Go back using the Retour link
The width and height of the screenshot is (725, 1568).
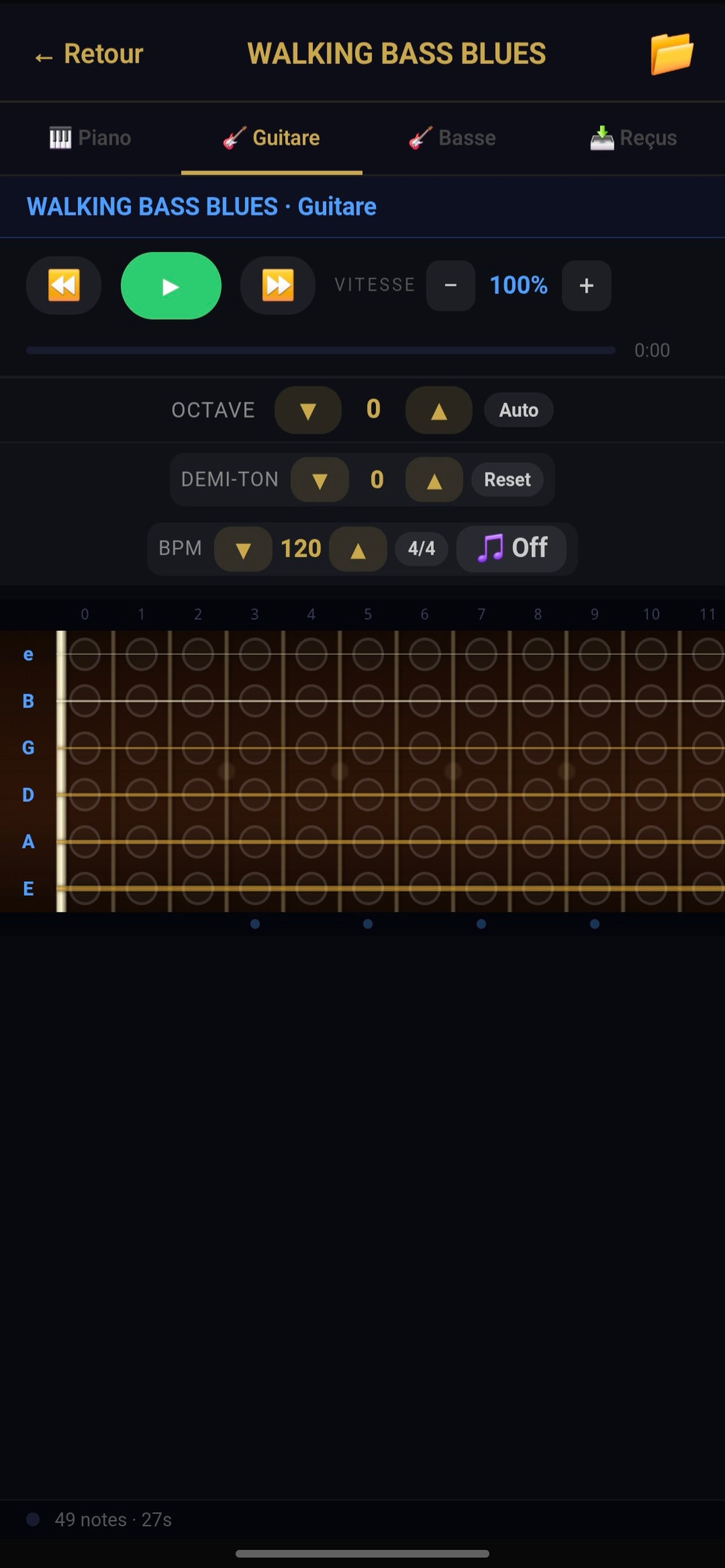pyautogui.click(x=89, y=54)
